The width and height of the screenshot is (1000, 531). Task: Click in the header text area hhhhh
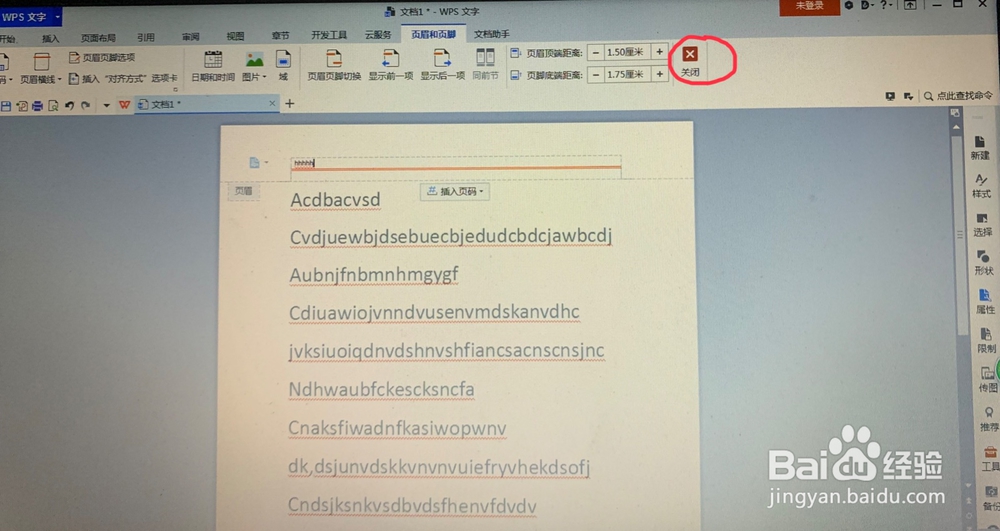pos(455,163)
